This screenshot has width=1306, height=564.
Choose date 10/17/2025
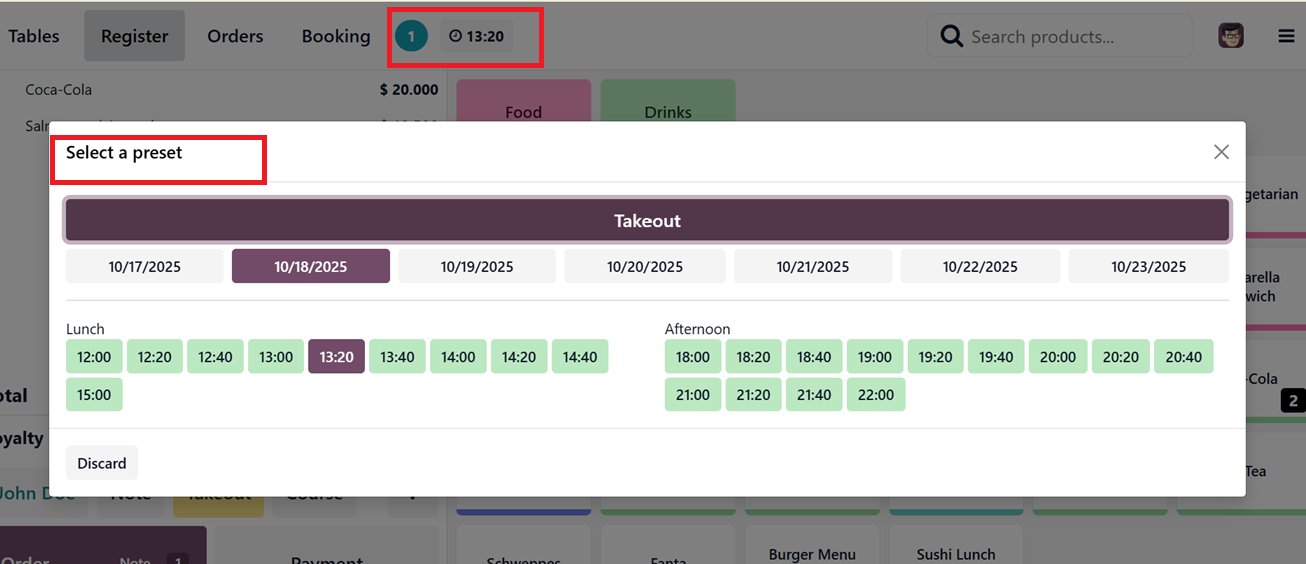click(x=144, y=267)
